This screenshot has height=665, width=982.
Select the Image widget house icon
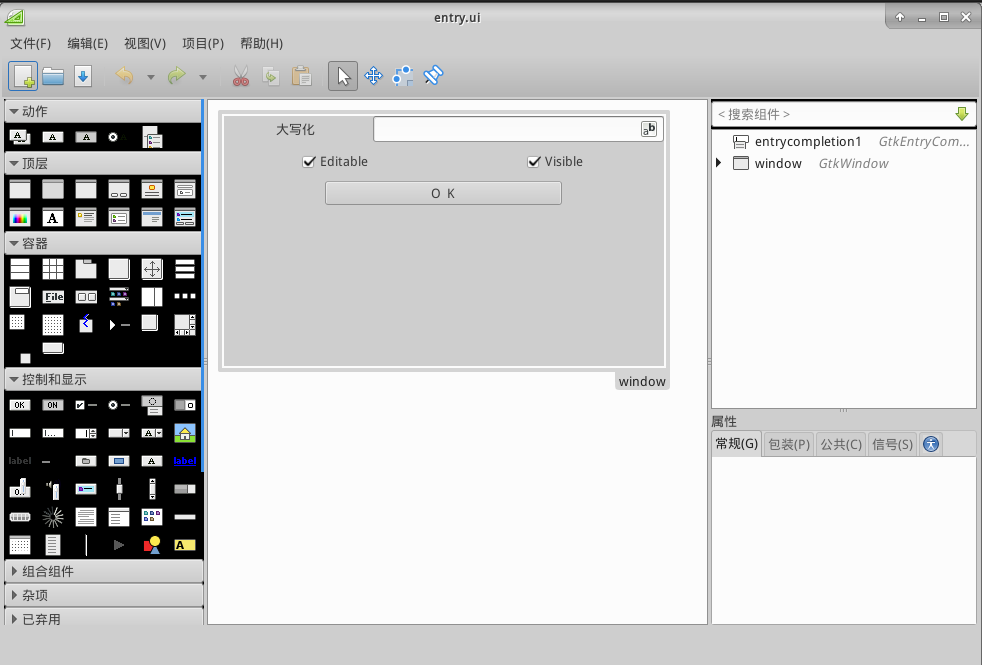185,433
